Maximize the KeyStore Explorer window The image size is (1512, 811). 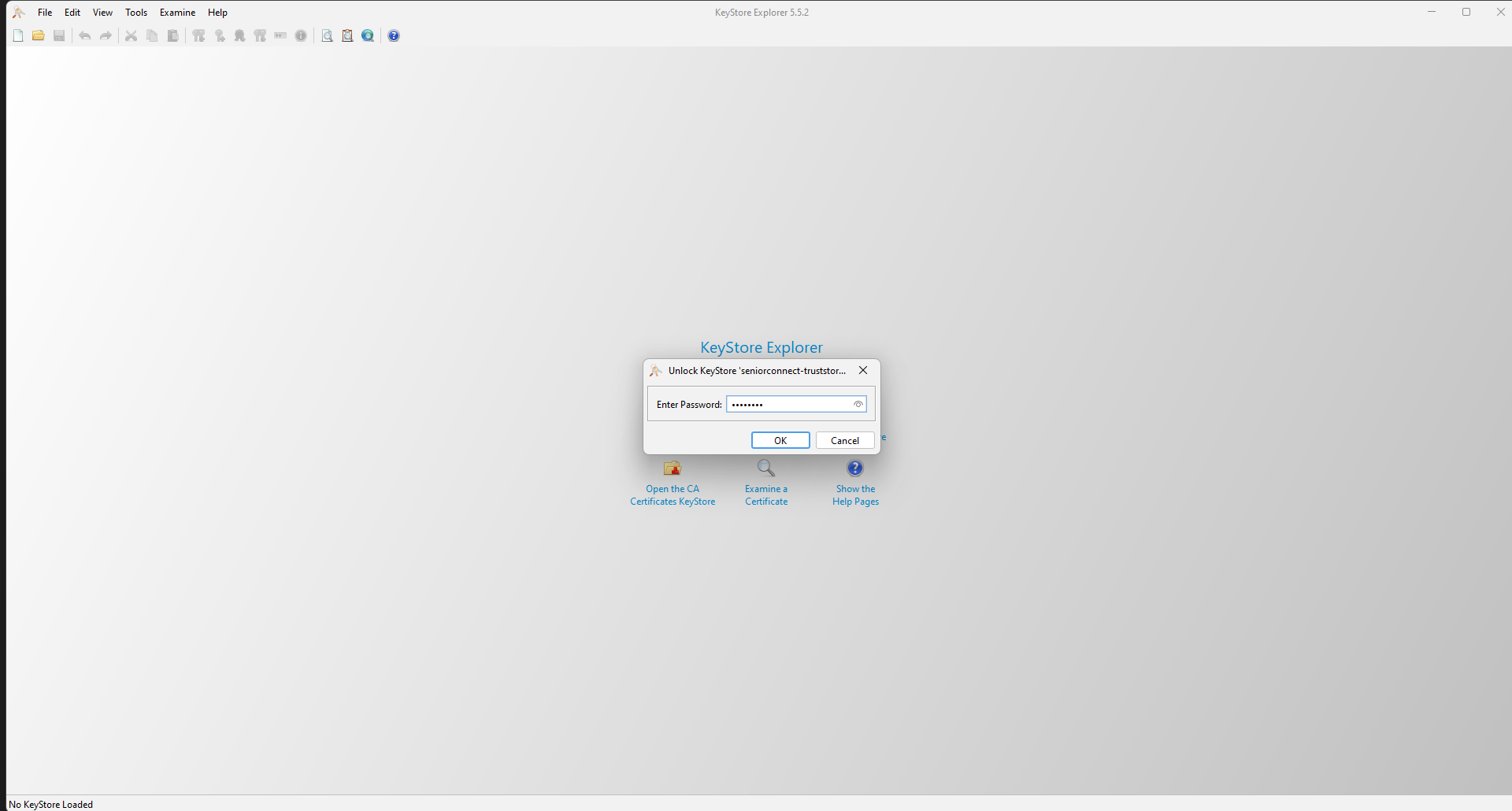click(x=1466, y=12)
